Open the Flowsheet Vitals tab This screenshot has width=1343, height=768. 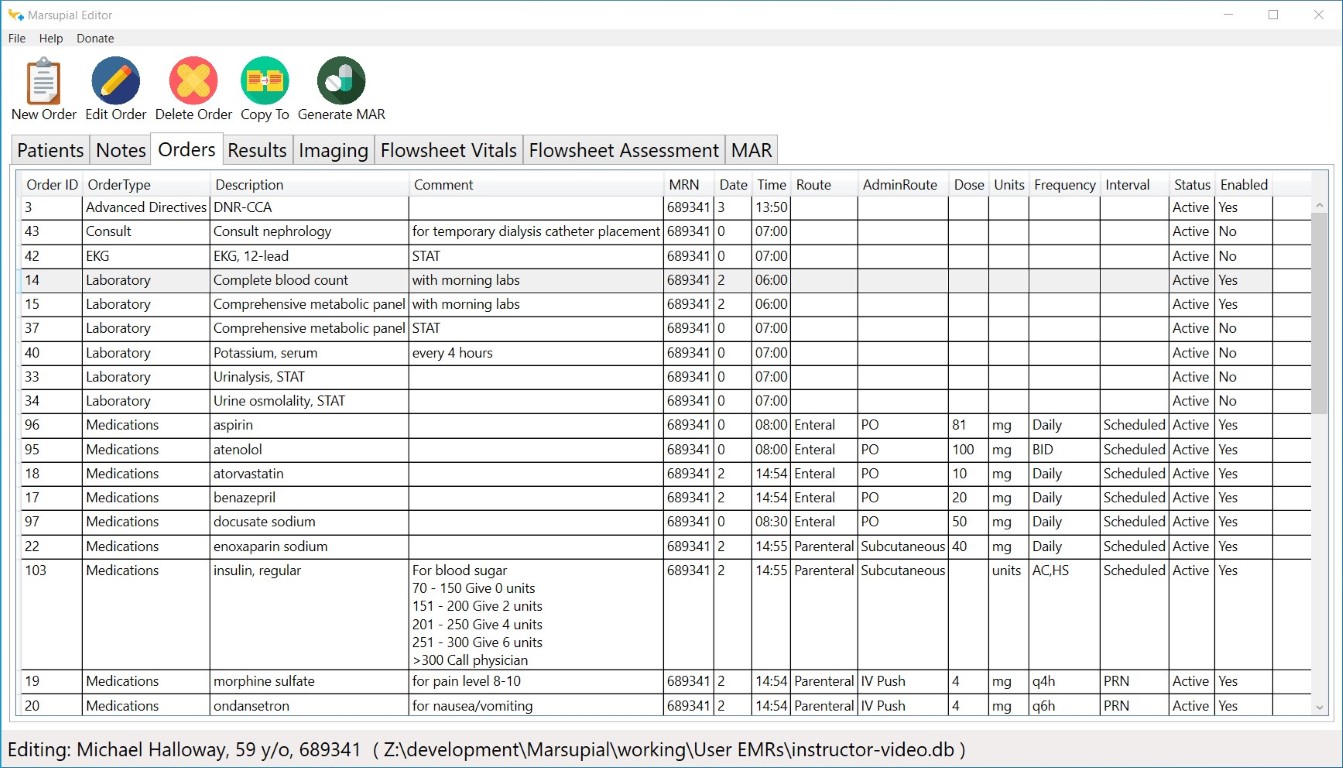[448, 151]
